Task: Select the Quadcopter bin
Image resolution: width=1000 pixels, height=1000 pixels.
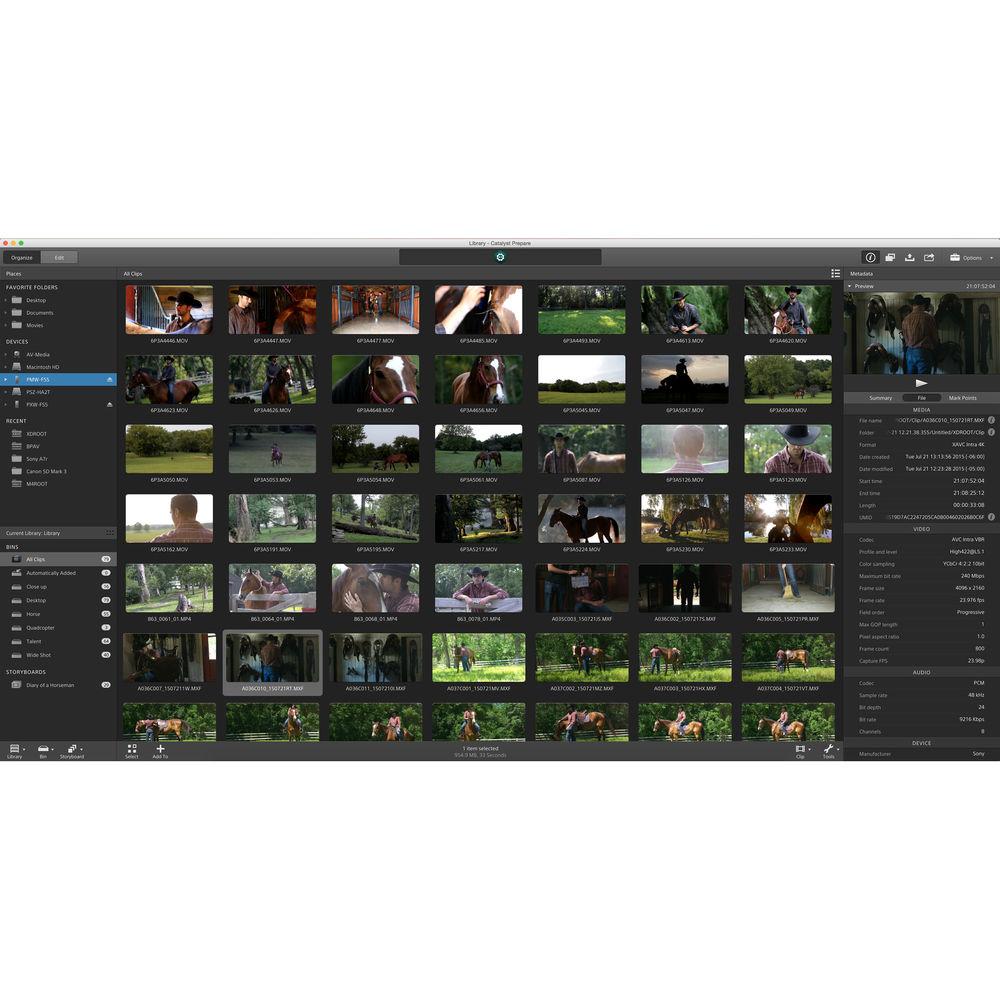Action: click(x=40, y=627)
